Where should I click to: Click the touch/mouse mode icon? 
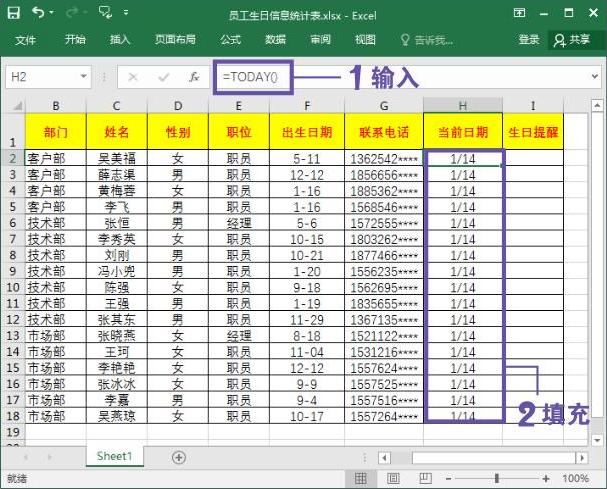click(105, 12)
